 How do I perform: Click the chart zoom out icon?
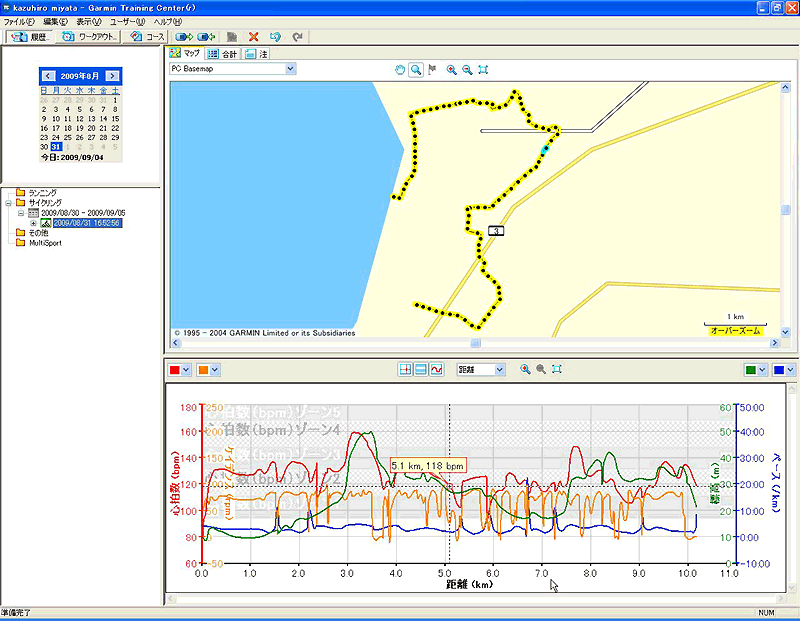[x=541, y=369]
